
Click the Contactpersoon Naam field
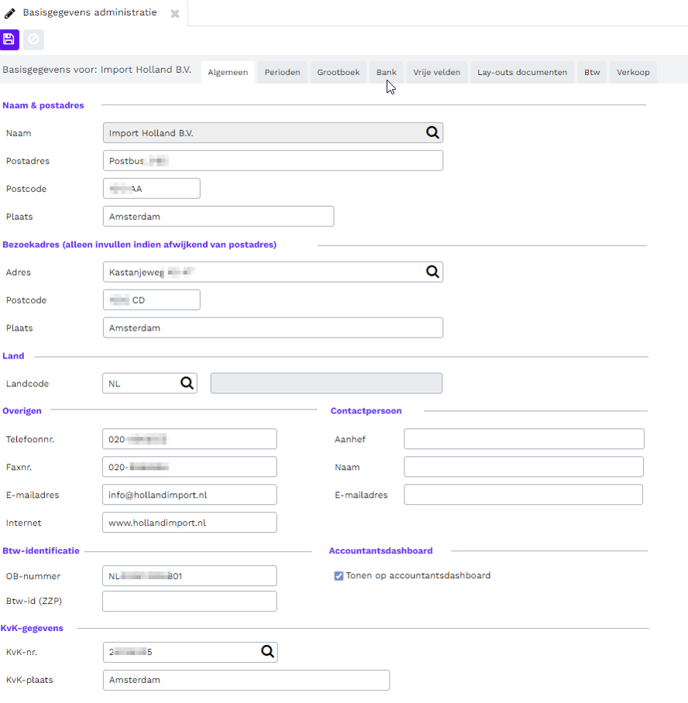(x=524, y=467)
